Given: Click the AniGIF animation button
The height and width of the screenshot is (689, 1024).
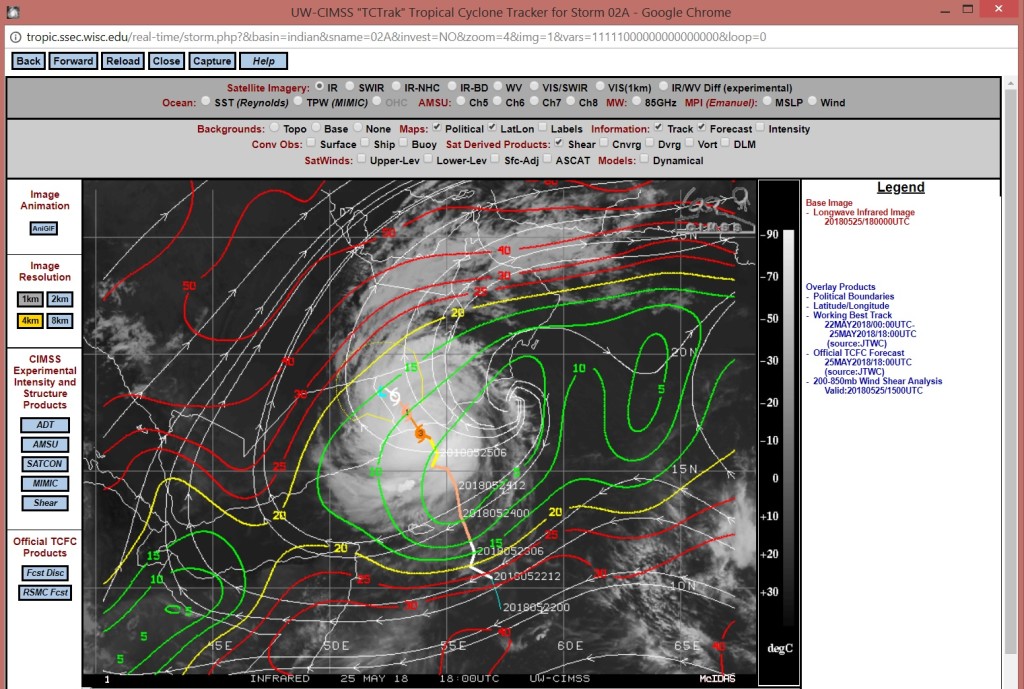Looking at the screenshot, I should [x=44, y=228].
